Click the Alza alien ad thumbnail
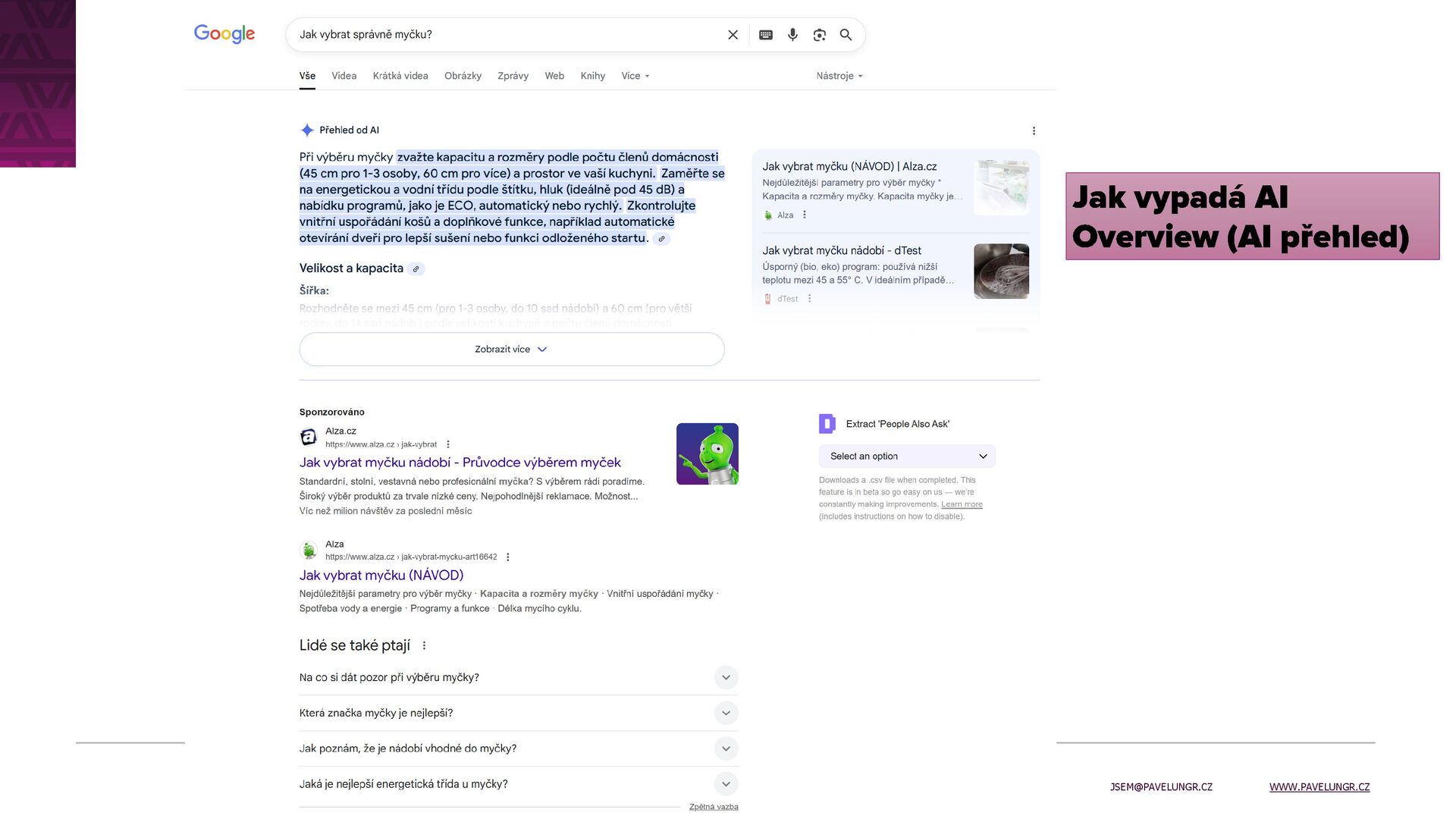1456x819 pixels. pos(708,454)
